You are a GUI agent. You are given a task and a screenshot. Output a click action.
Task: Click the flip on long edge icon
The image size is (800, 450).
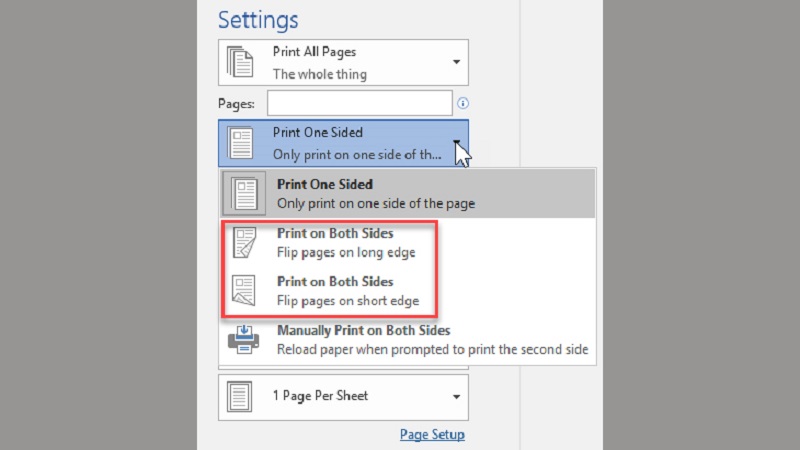(x=244, y=243)
